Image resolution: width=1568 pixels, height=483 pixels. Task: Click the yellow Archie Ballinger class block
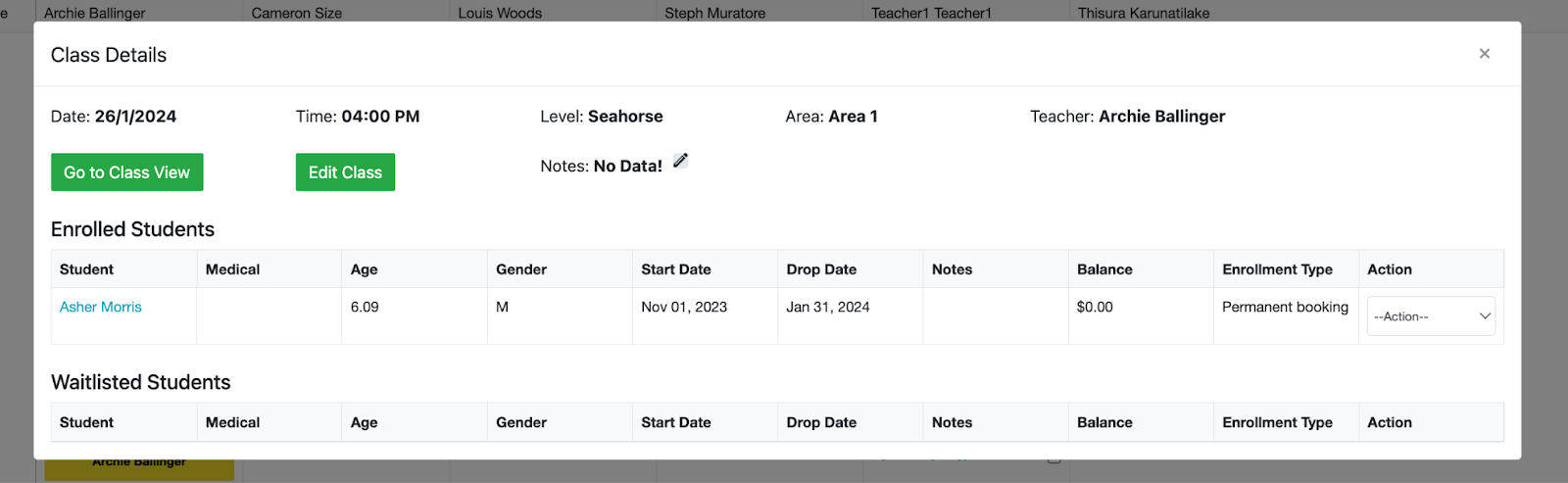point(139,469)
